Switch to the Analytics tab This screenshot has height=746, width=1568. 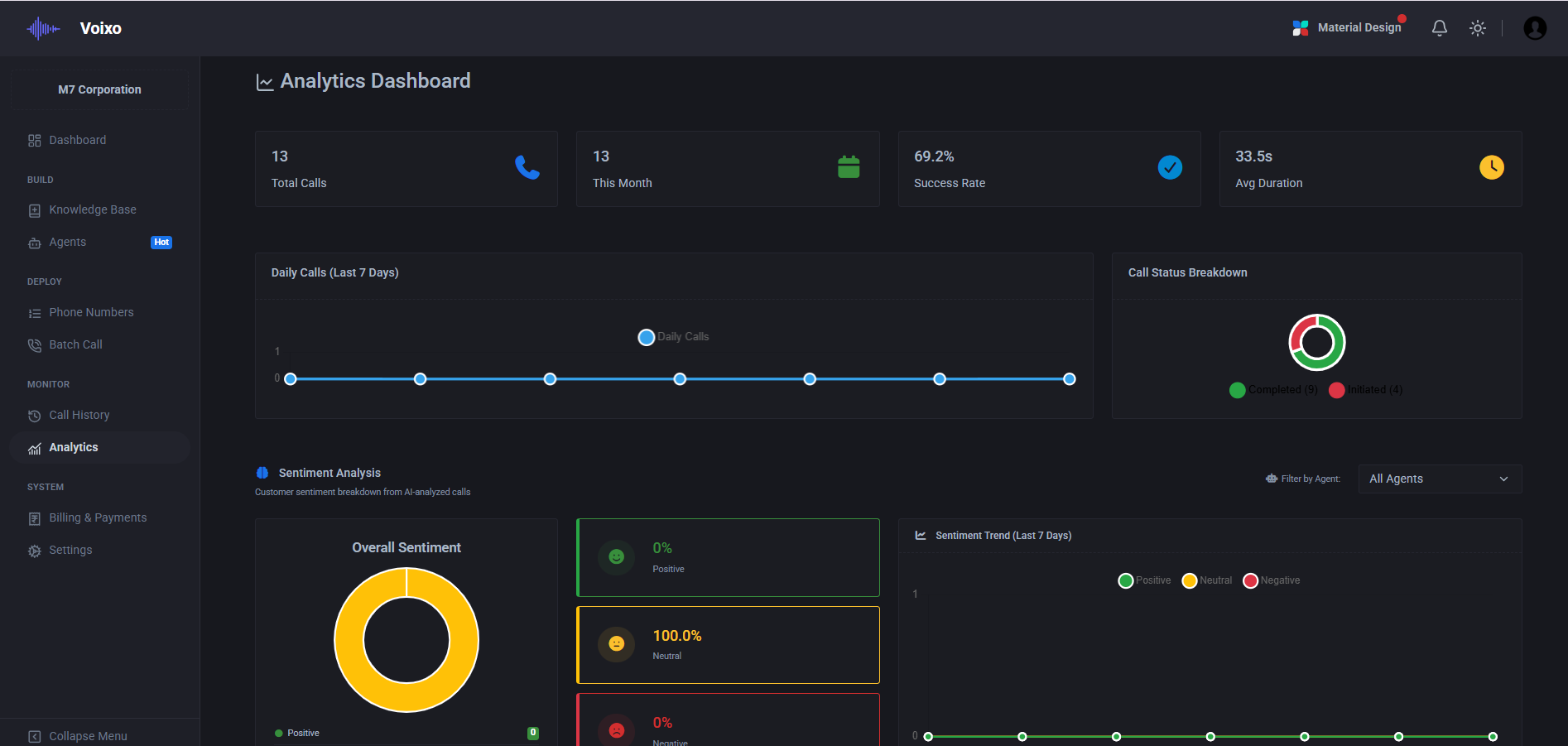click(75, 447)
